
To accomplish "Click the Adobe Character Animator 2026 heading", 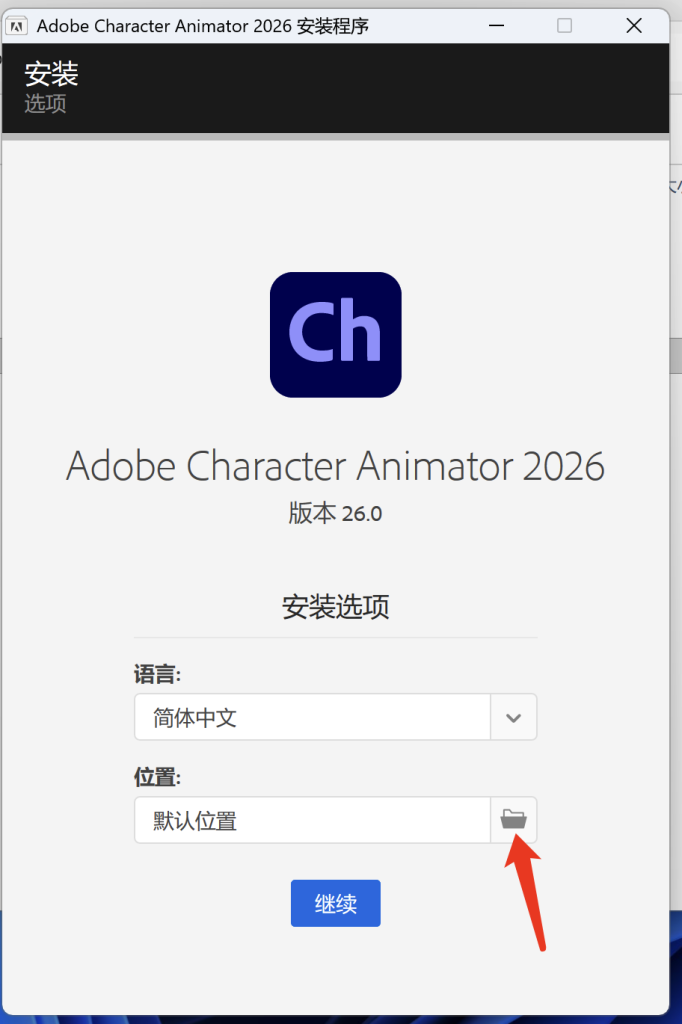I will tap(335, 466).
